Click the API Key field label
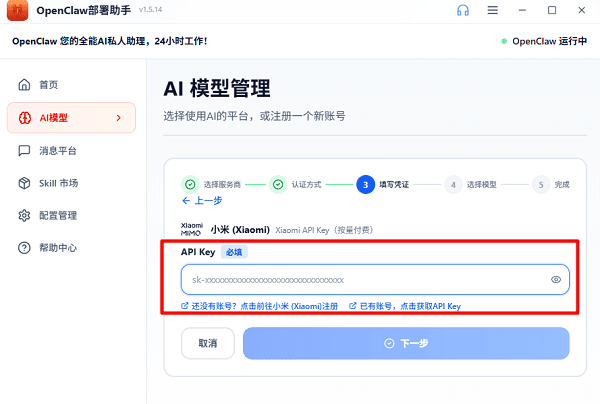 tap(198, 252)
